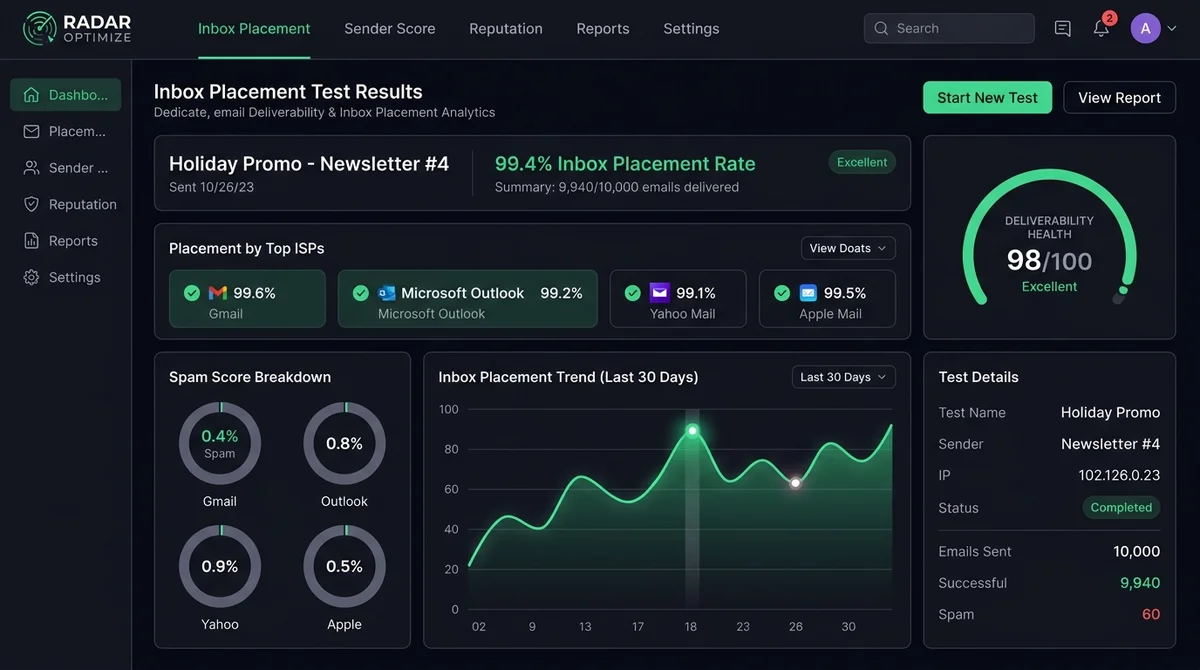Open the user avatar menu
This screenshot has width=1200, height=670.
point(1145,28)
